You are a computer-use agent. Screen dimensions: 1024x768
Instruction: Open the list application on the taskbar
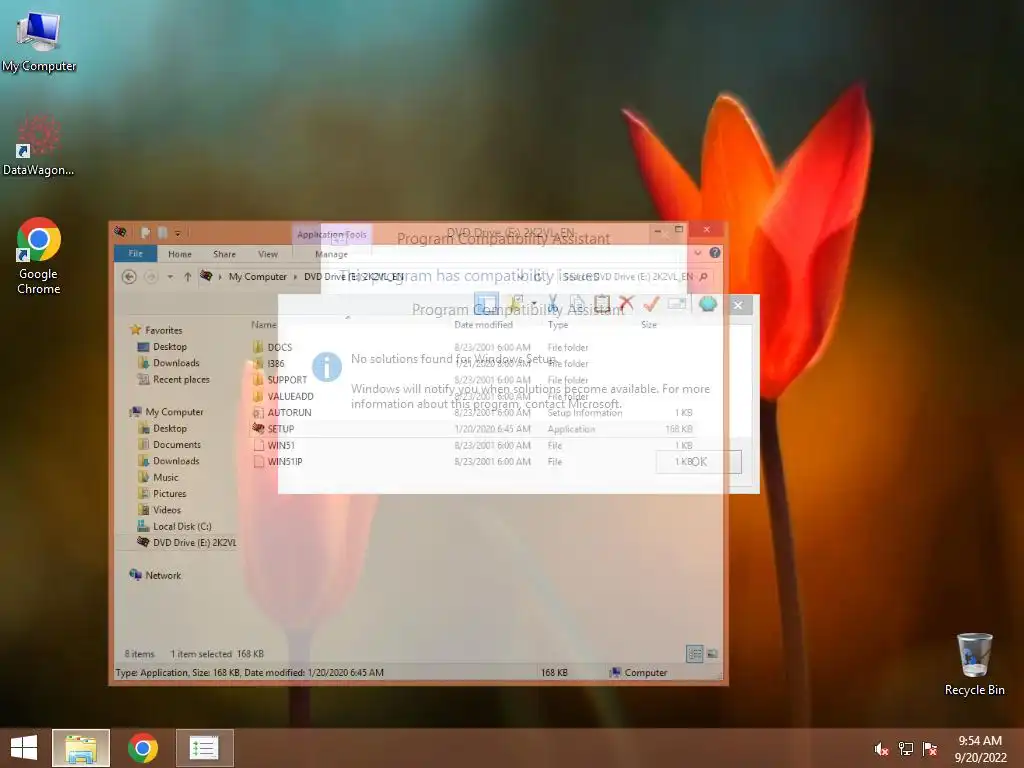coord(204,748)
